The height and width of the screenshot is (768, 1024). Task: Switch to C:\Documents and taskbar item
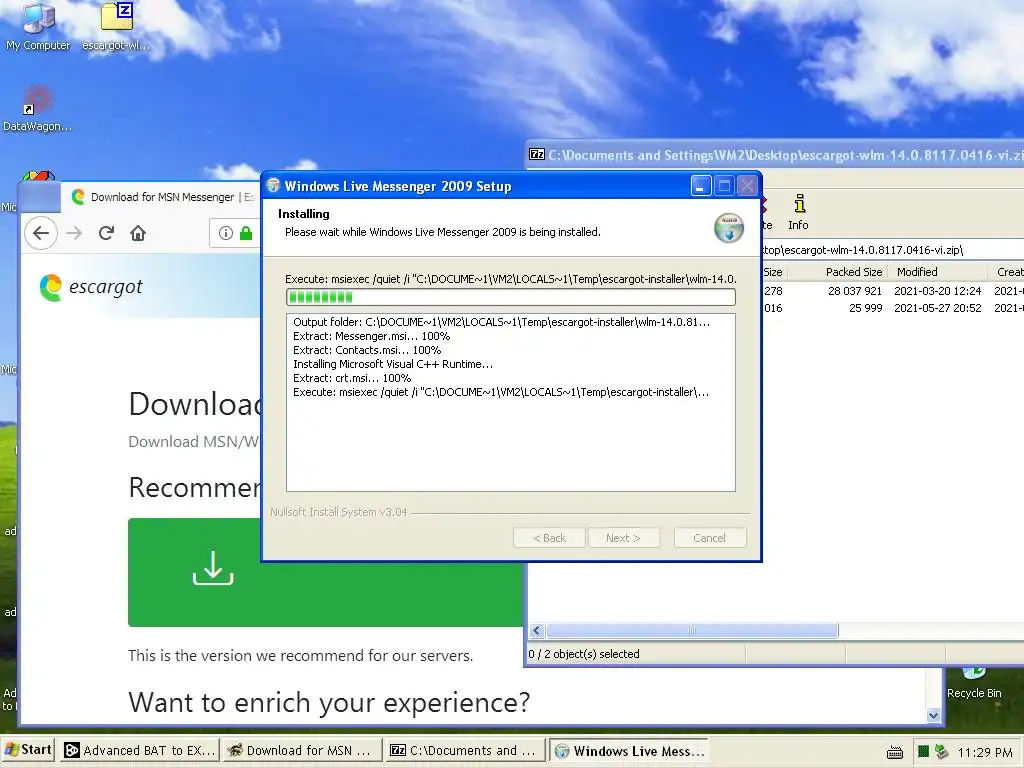point(464,751)
